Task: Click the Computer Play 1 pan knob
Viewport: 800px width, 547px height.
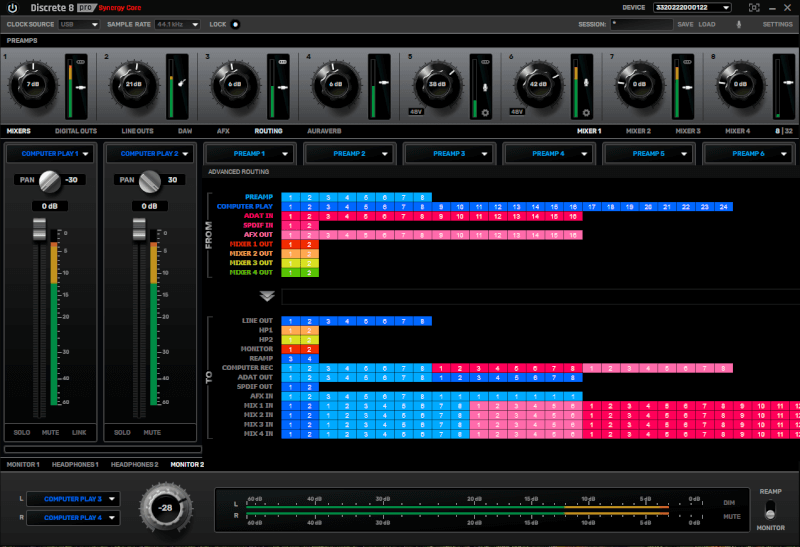Action: point(51,181)
